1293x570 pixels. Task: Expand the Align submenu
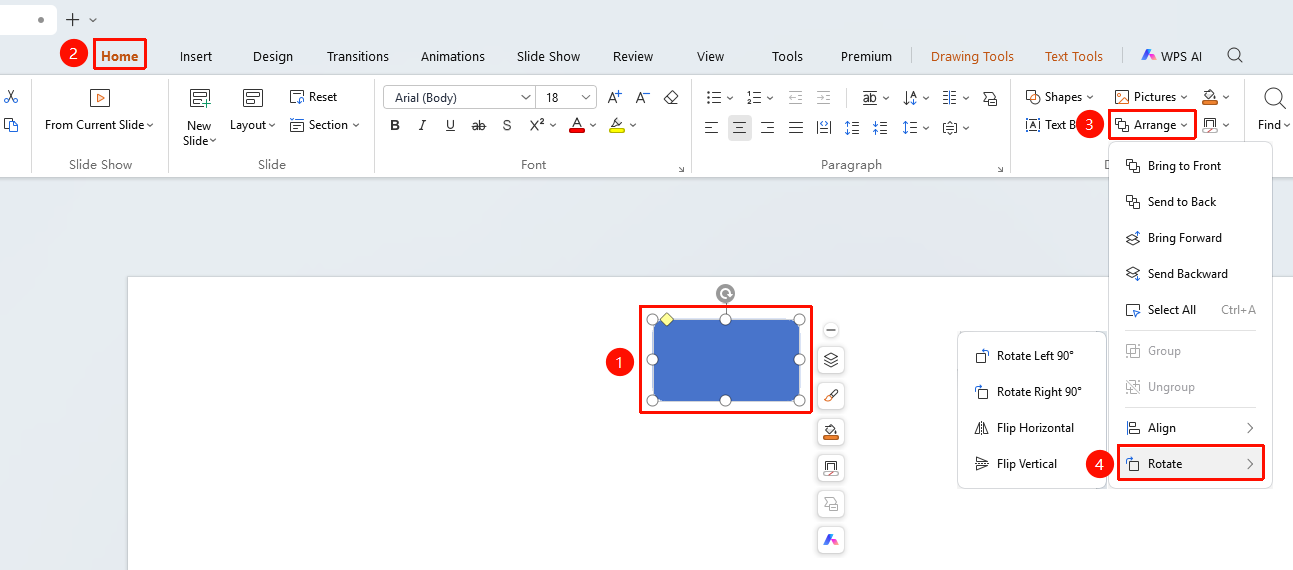tap(1190, 428)
